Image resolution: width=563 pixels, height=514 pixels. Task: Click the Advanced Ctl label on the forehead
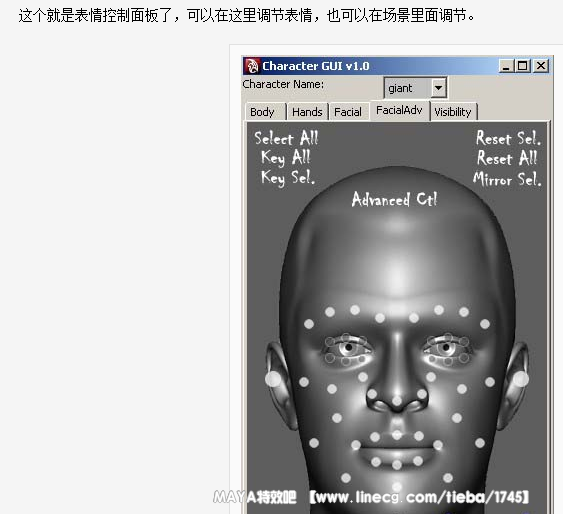point(394,199)
